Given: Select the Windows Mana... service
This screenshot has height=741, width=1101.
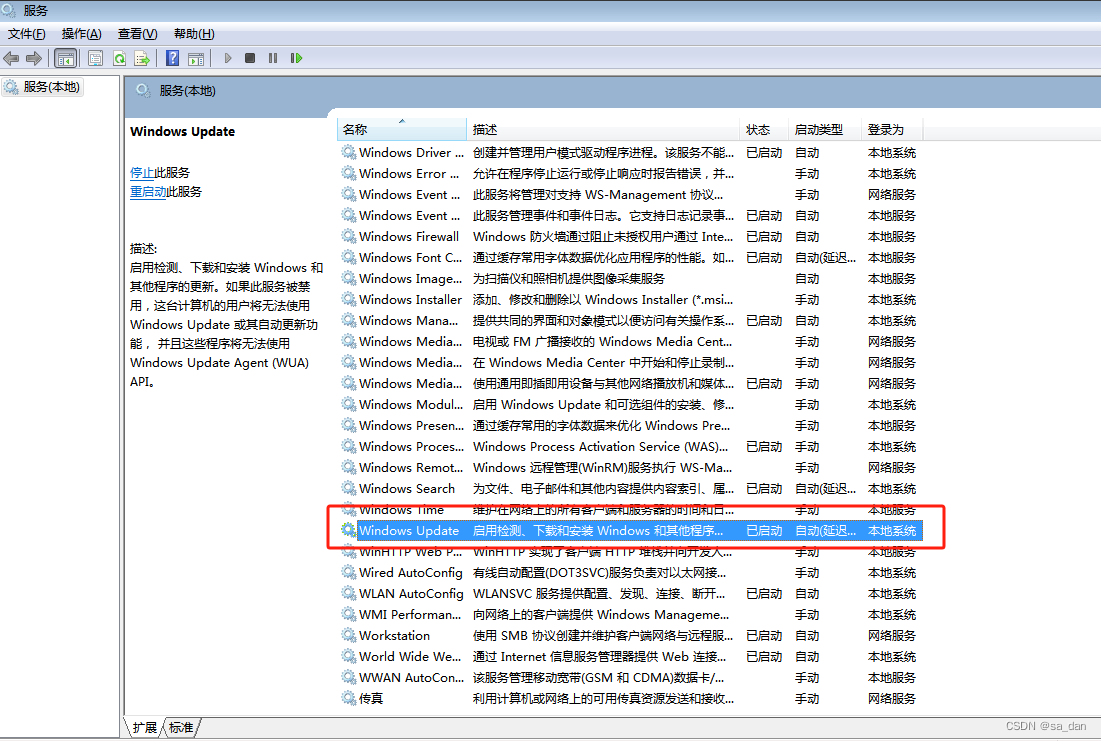Looking at the screenshot, I should pos(630,320).
